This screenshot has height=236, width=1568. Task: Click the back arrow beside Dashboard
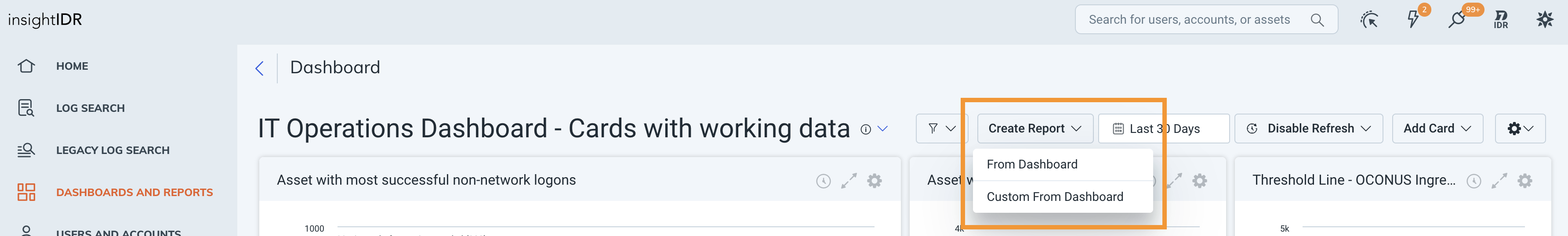tap(259, 68)
